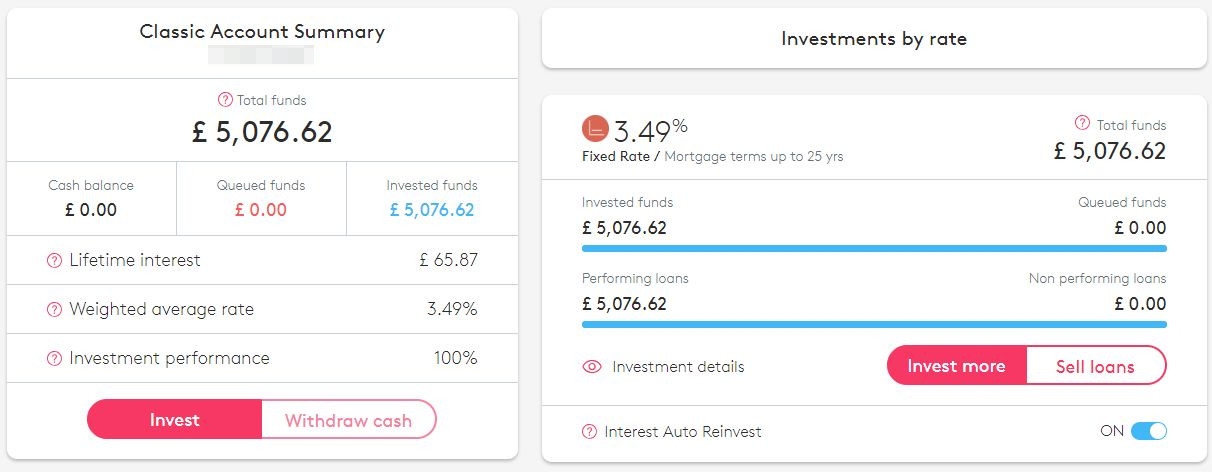Click the Interest Auto Reinvest help icon
The image size is (1212, 472).
[x=590, y=432]
